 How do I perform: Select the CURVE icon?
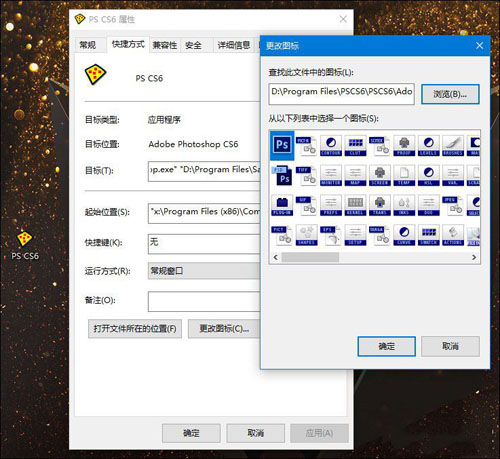click(x=404, y=235)
